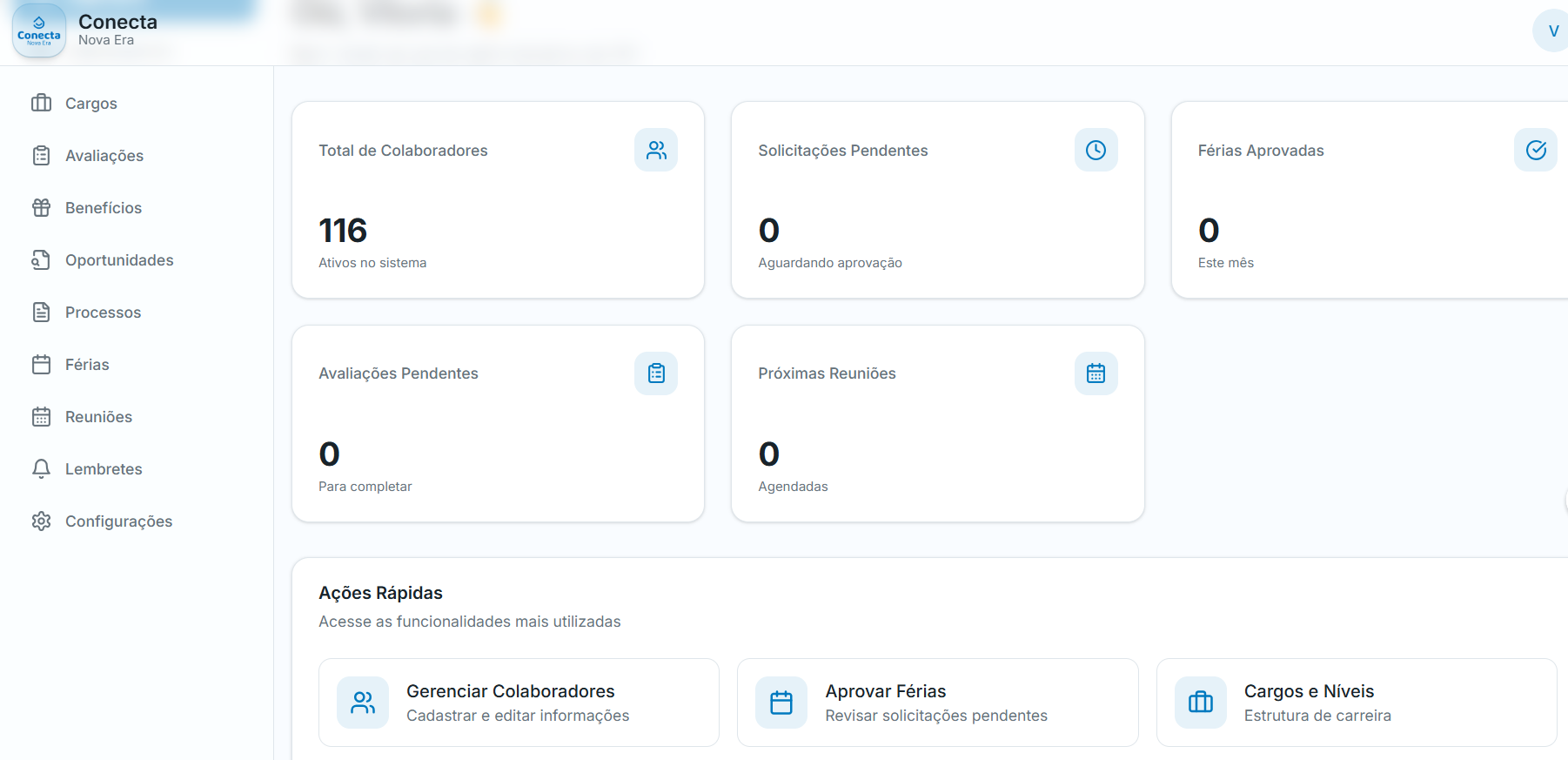This screenshot has height=760, width=1568.
Task: Click the Configurações gear icon in sidebar
Action: (42, 521)
